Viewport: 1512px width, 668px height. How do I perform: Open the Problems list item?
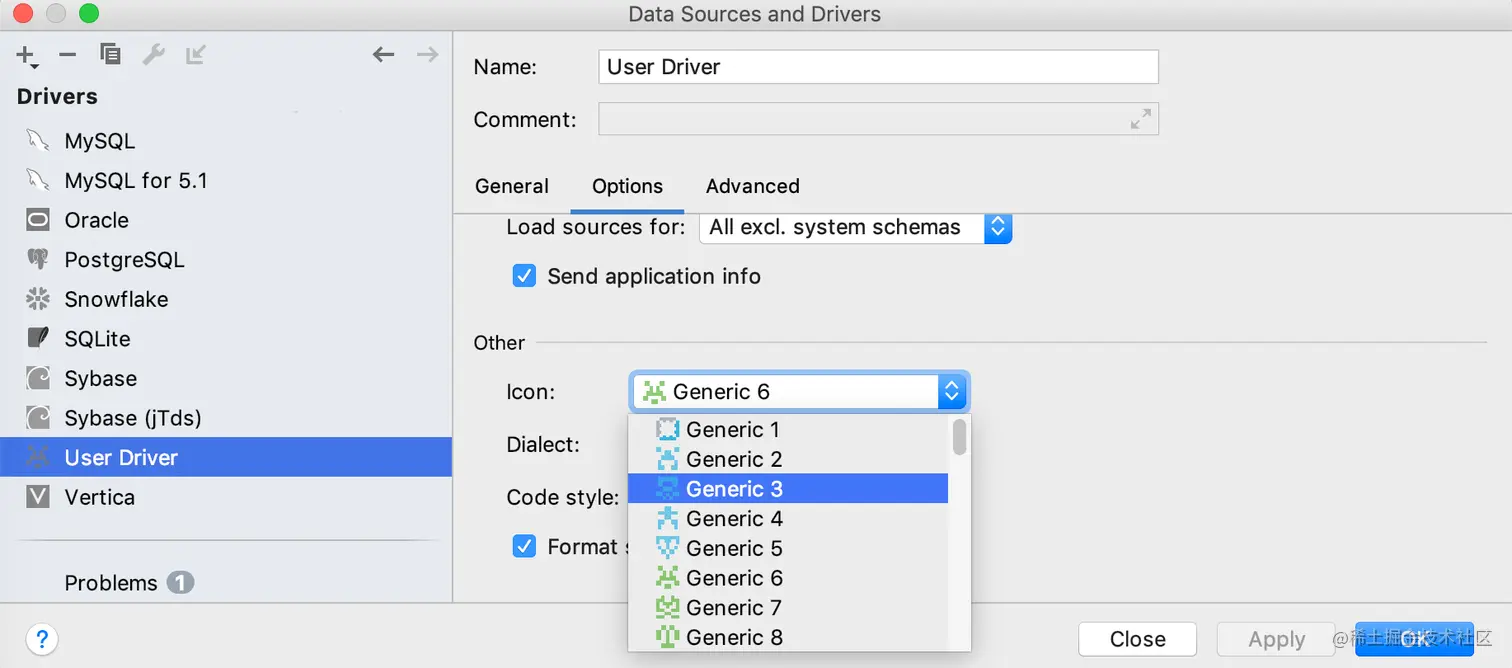point(111,583)
